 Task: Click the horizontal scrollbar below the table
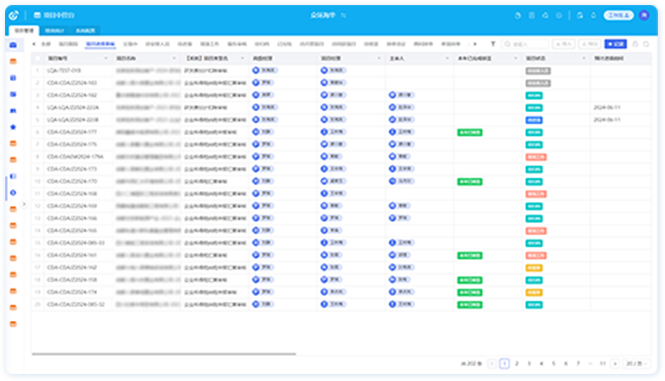pyautogui.click(x=164, y=354)
